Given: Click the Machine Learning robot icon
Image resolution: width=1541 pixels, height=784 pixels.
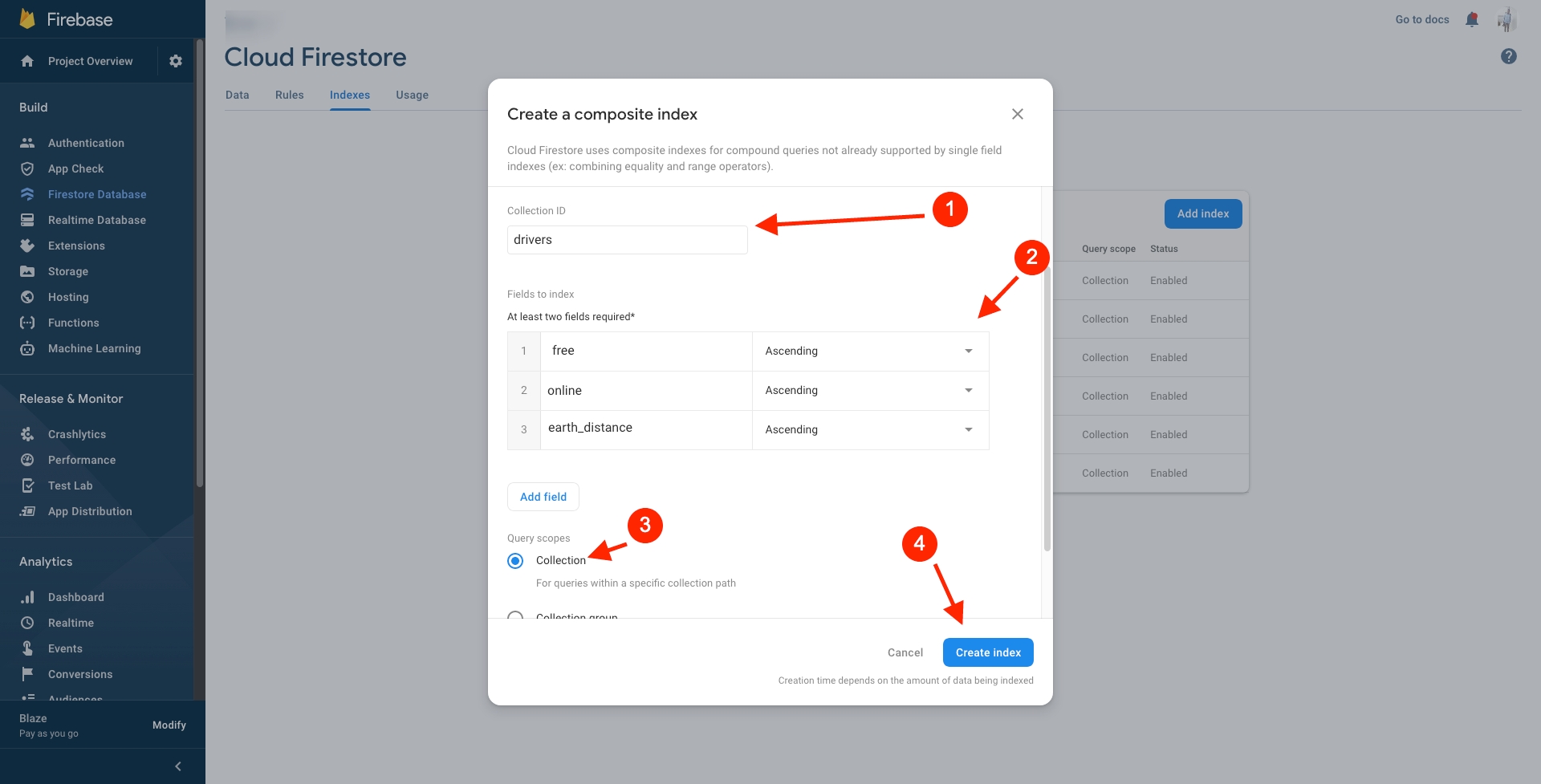Looking at the screenshot, I should [27, 348].
